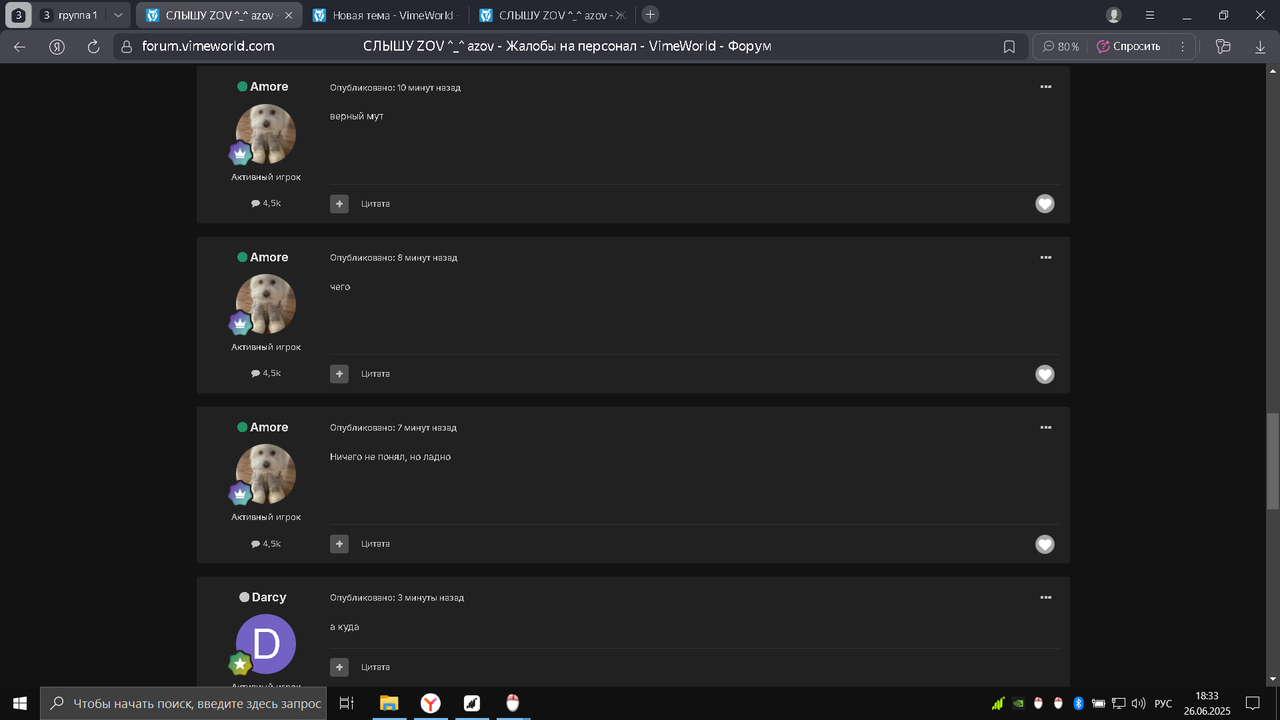Select the группа 1 tab group
Image resolution: width=1280 pixels, height=720 pixels.
tap(70, 15)
